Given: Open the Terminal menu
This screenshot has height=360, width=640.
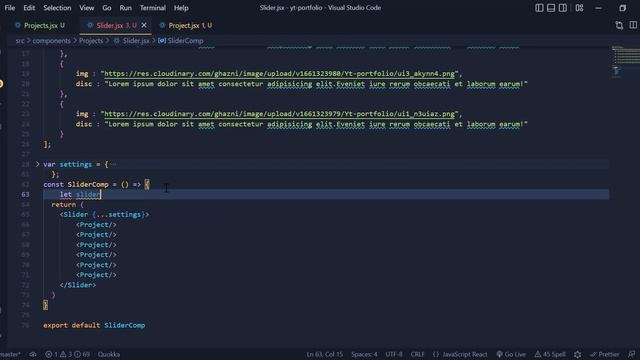Looking at the screenshot, I should 153,8.
